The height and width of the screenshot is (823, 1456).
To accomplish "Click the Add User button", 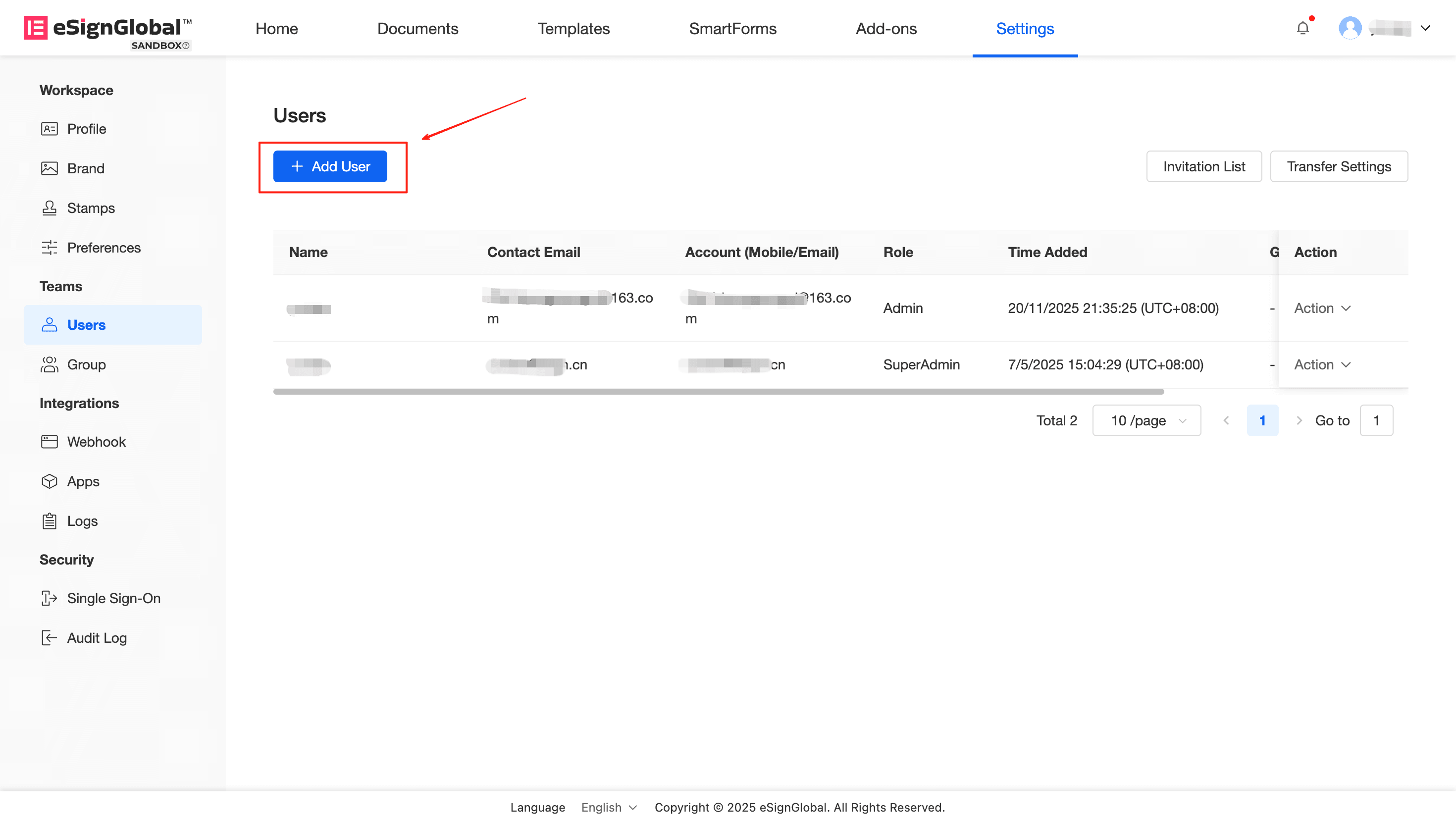I will pyautogui.click(x=330, y=166).
